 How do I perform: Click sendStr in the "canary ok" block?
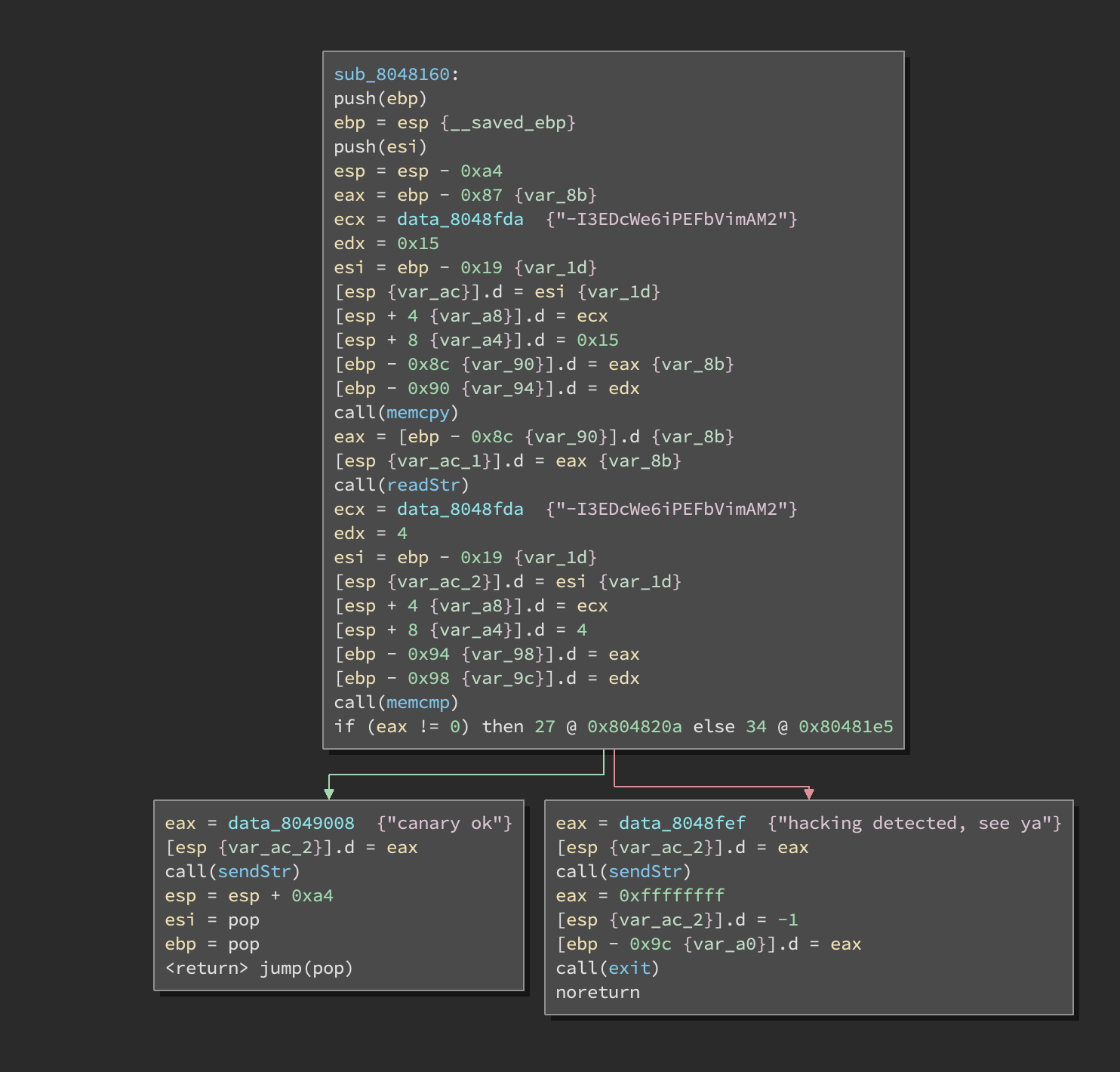pyautogui.click(x=254, y=872)
